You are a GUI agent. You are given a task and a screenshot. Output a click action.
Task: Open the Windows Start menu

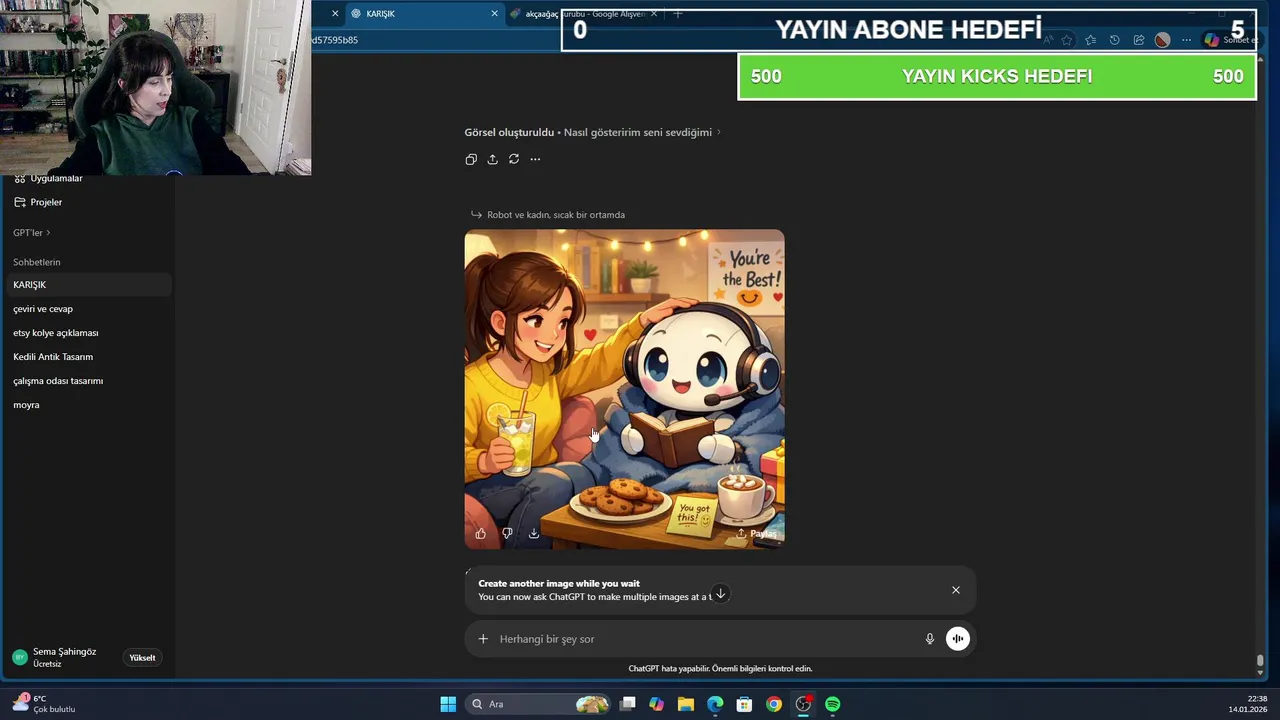(448, 704)
